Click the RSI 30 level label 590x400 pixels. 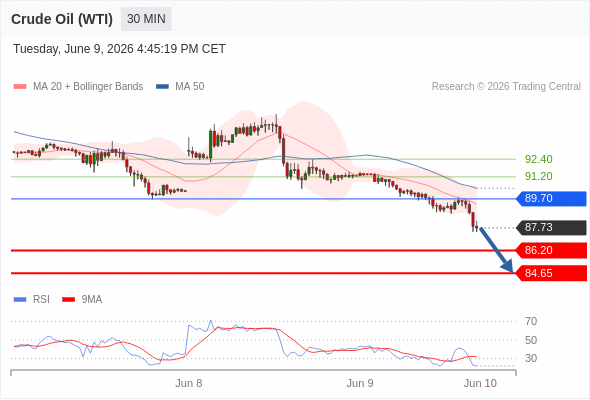click(x=531, y=358)
